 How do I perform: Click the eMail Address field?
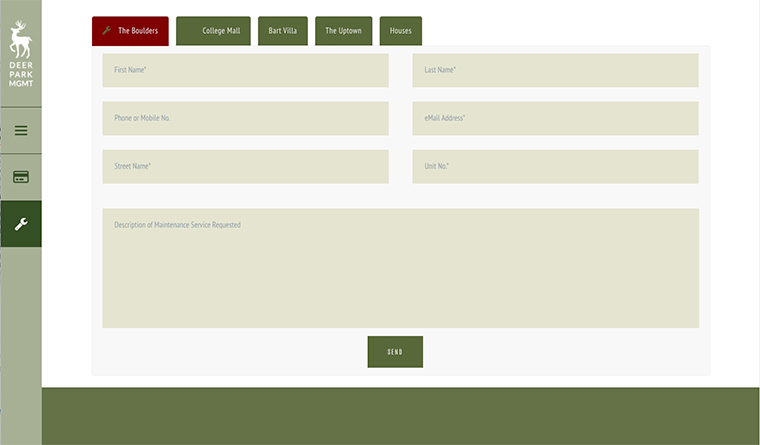(x=555, y=118)
